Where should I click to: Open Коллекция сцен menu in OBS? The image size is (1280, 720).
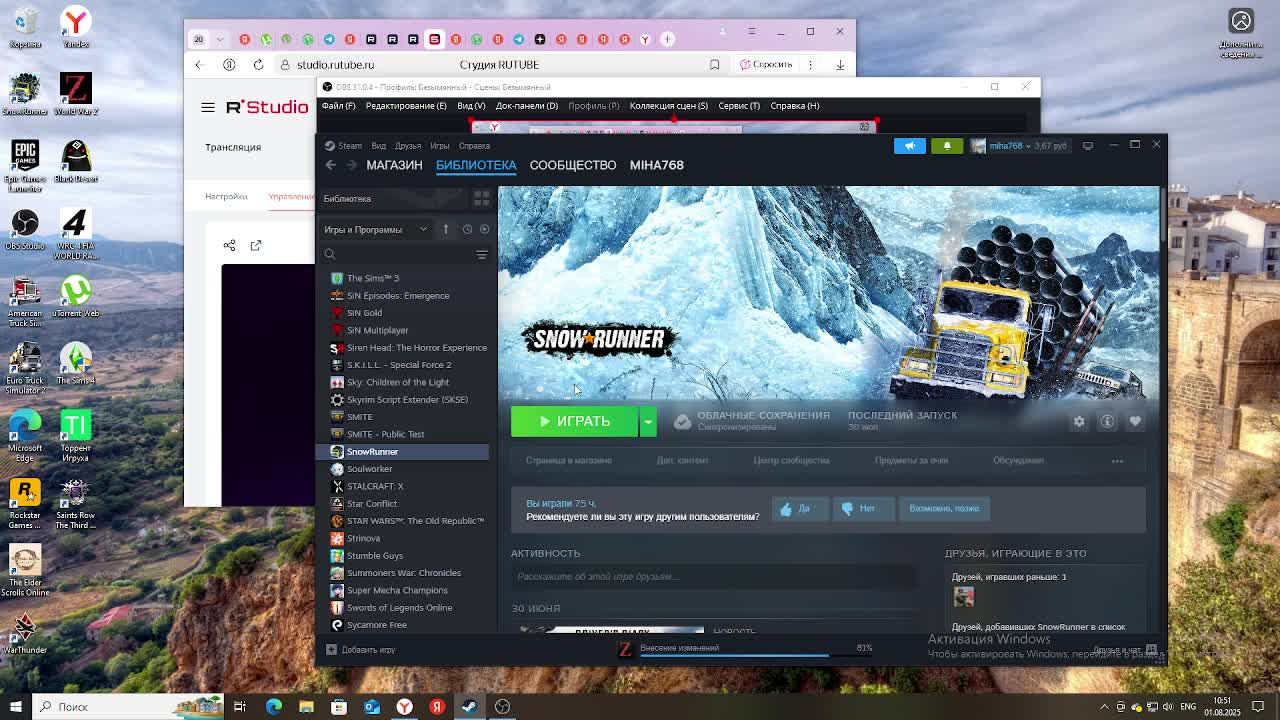[x=668, y=106]
